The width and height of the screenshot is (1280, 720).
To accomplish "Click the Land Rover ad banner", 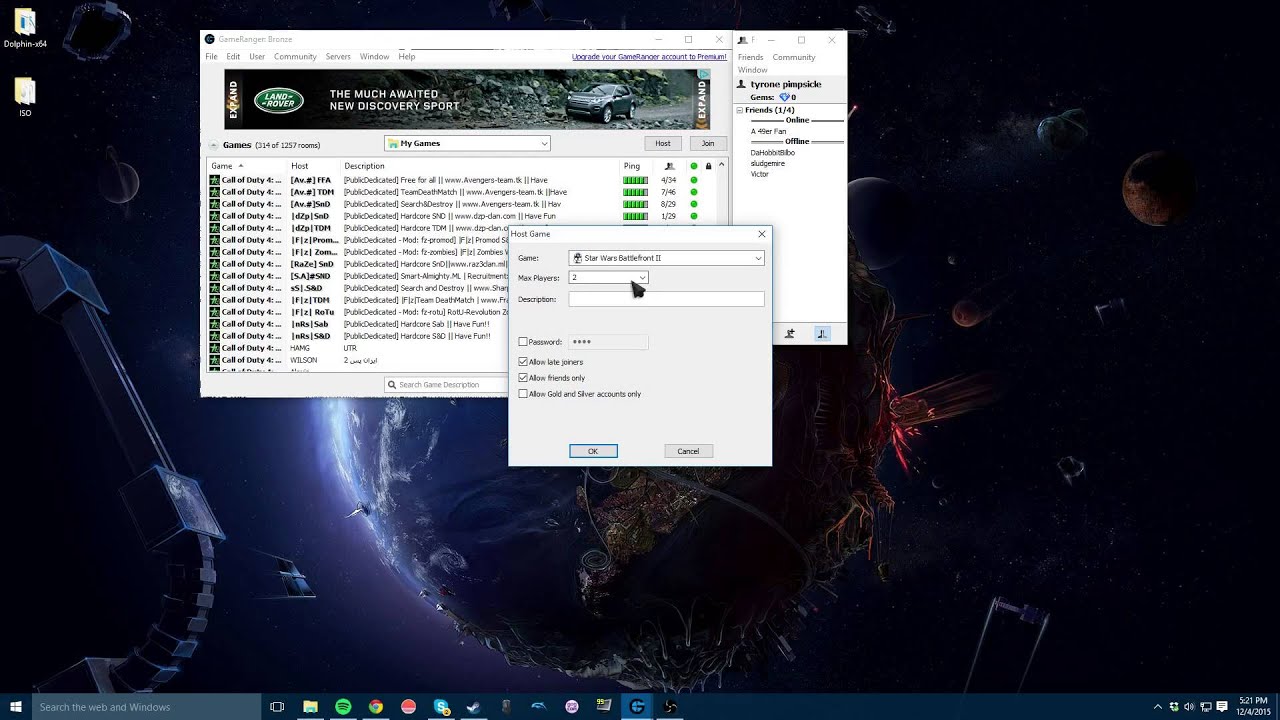I will pos(467,99).
